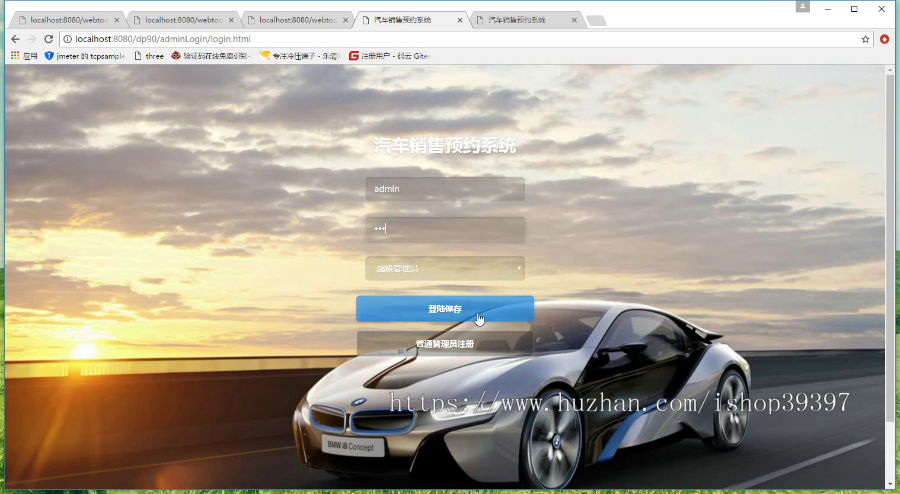Bookmark this page with the star icon
Viewport: 900px width, 494px height.
tap(866, 39)
